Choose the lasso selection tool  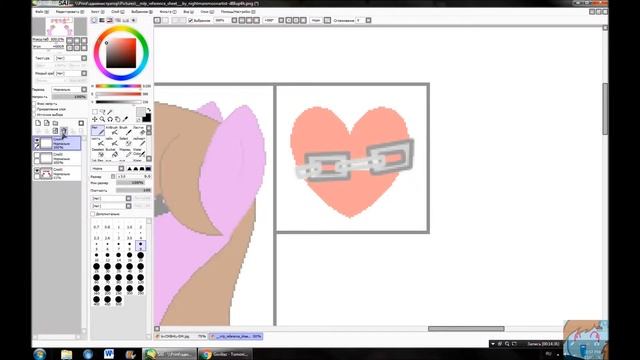coord(102,112)
